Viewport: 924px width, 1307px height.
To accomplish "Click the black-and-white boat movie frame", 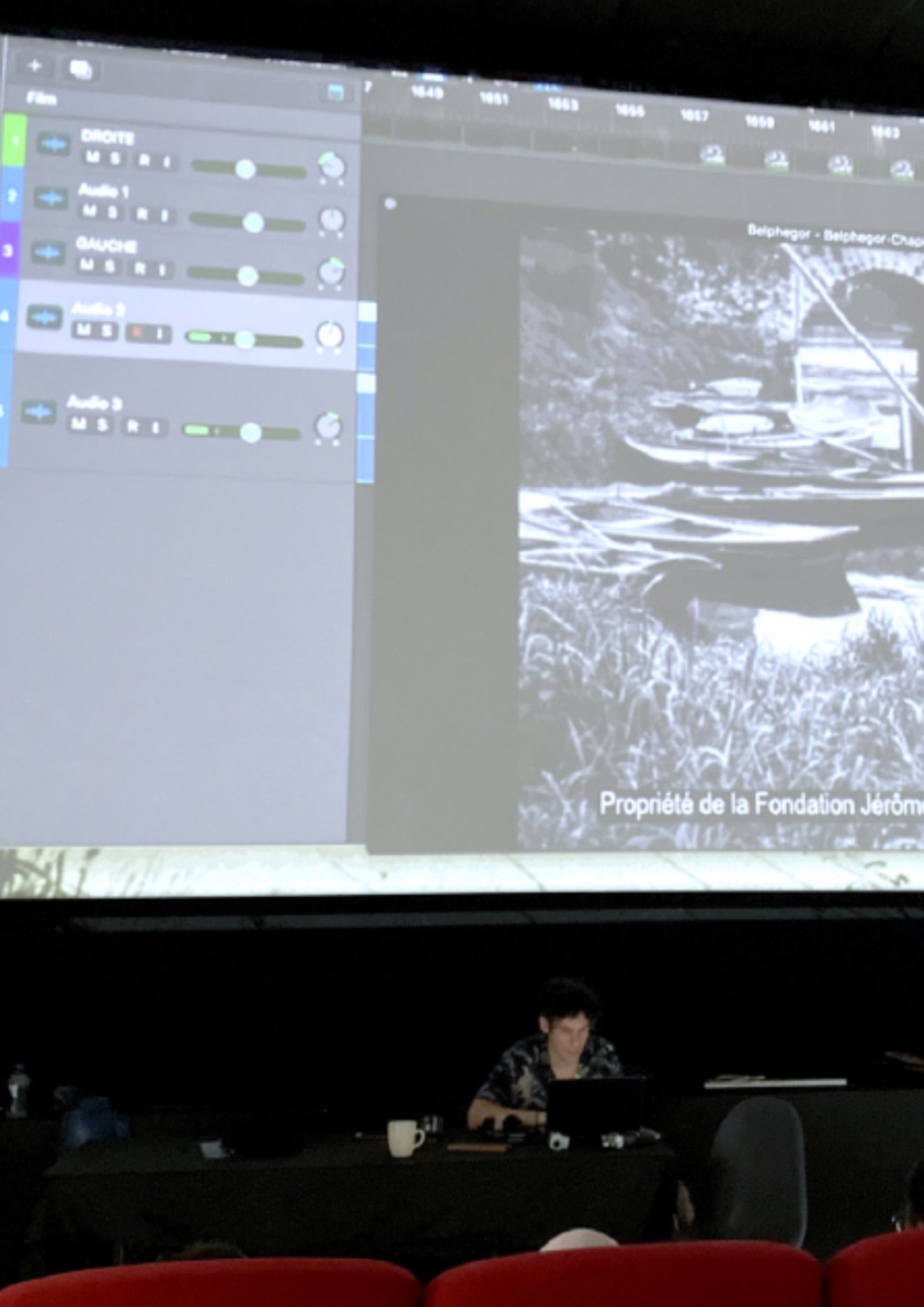I will [x=721, y=539].
